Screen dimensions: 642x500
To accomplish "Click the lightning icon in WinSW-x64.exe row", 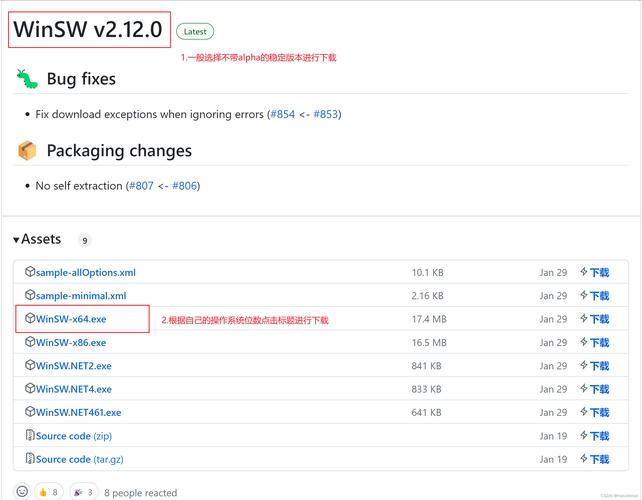I will coord(584,319).
